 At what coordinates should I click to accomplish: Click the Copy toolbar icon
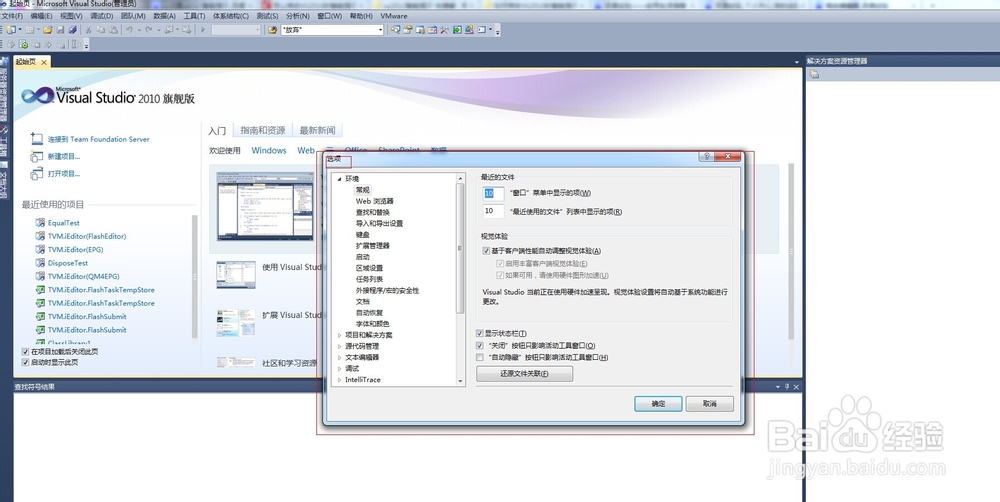point(101,29)
